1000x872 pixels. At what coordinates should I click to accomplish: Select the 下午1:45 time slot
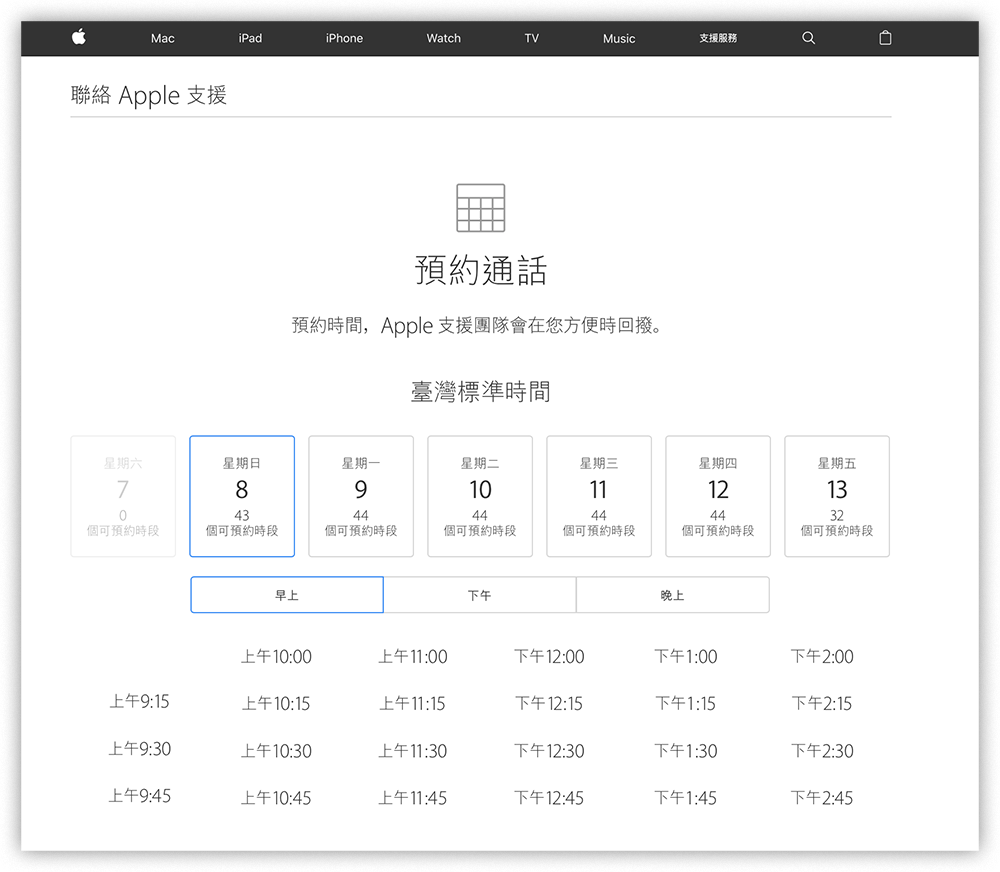[x=686, y=798]
